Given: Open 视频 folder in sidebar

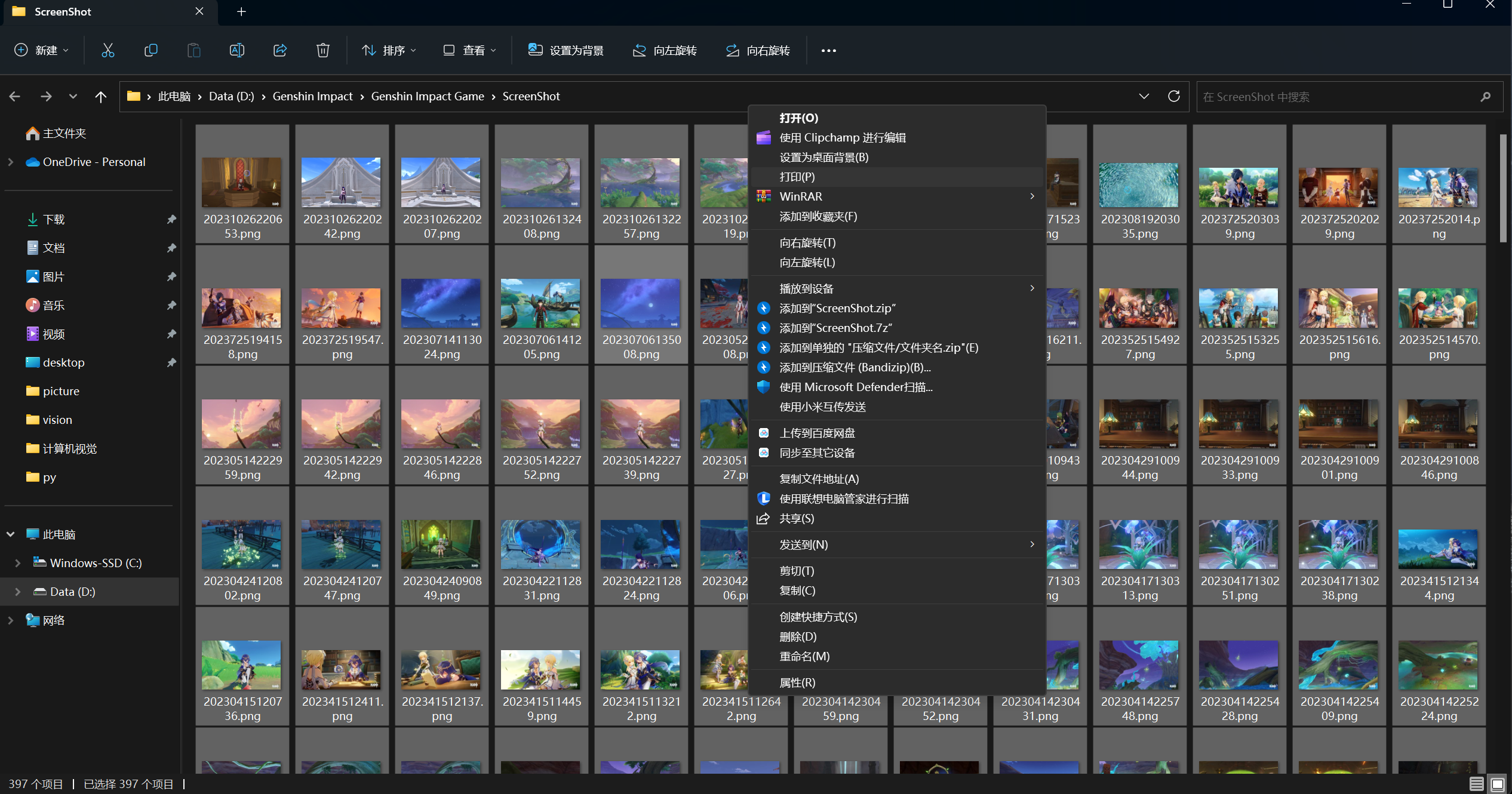Looking at the screenshot, I should (x=45, y=334).
